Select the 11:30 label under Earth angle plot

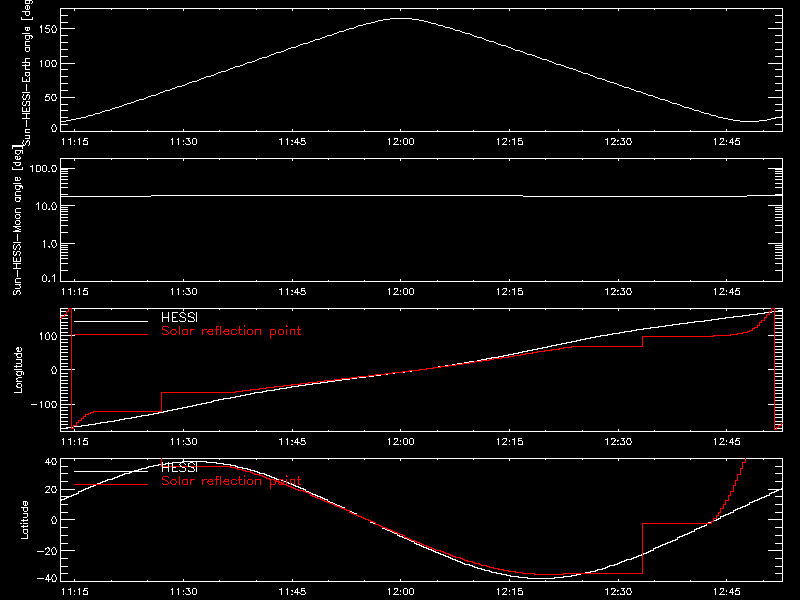[183, 142]
